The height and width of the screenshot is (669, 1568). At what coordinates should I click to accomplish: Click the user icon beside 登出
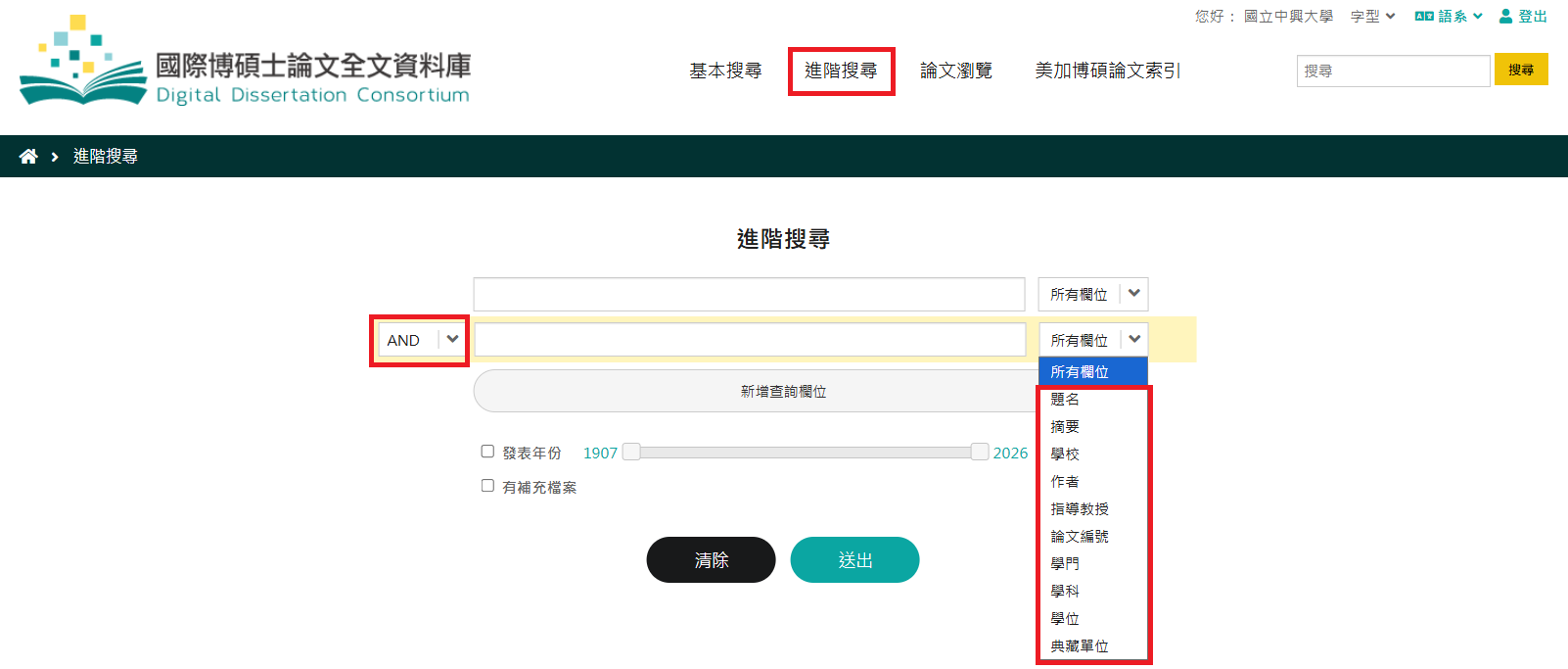coord(1505,16)
